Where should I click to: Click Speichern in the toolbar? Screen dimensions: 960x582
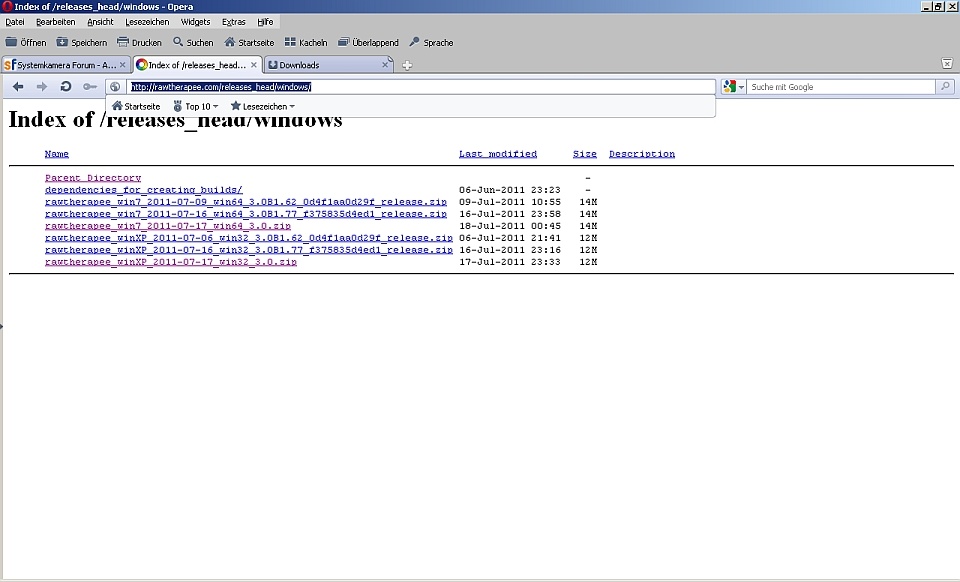[81, 43]
